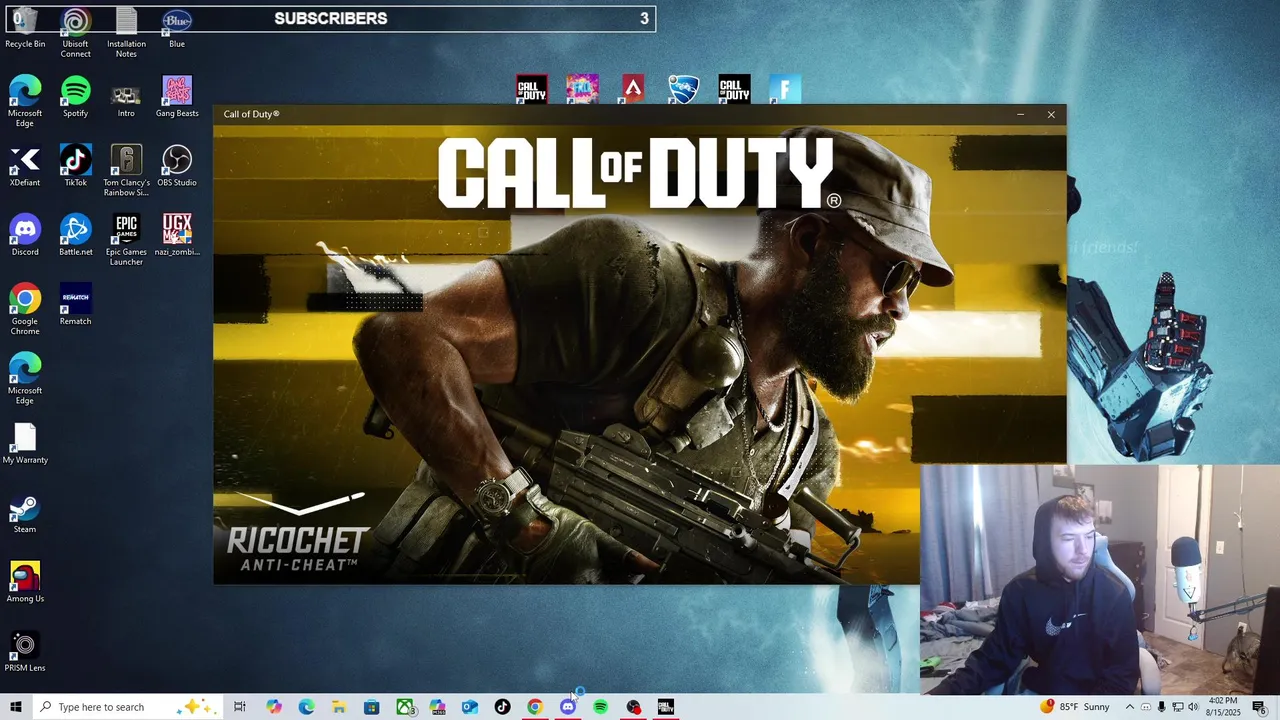Launch Rematch from the desktop
Screen dimensions: 1280x720
tap(75, 304)
